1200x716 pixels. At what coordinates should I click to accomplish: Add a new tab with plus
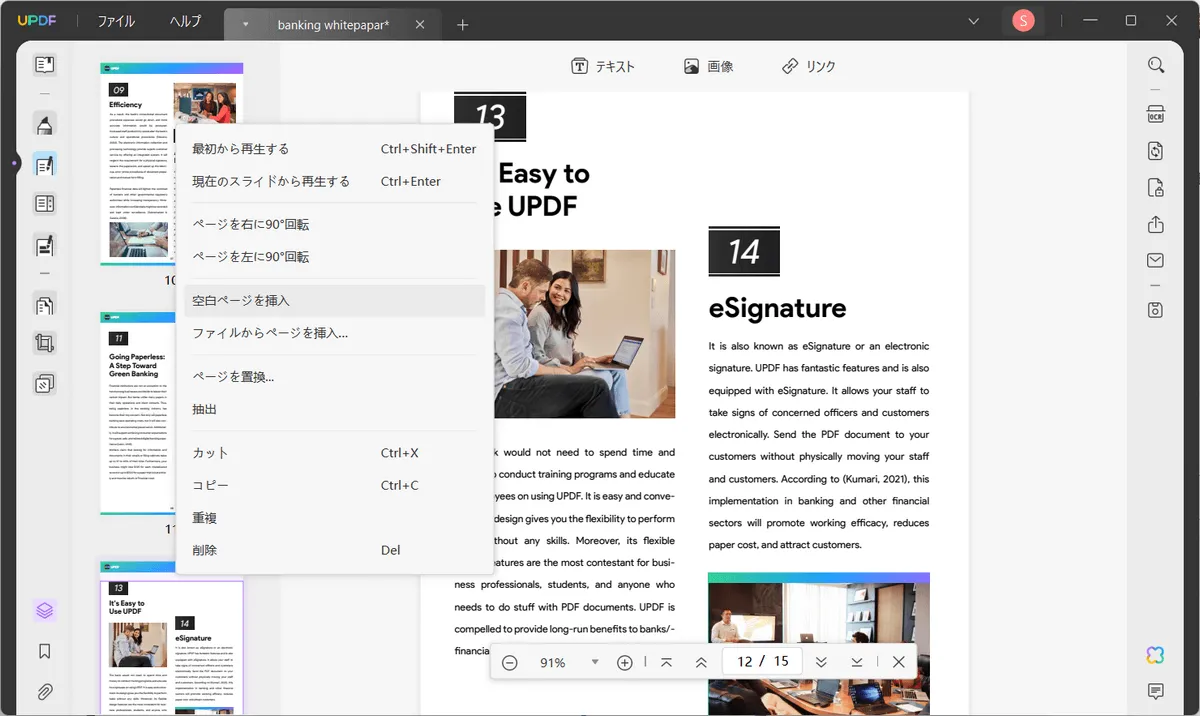462,25
